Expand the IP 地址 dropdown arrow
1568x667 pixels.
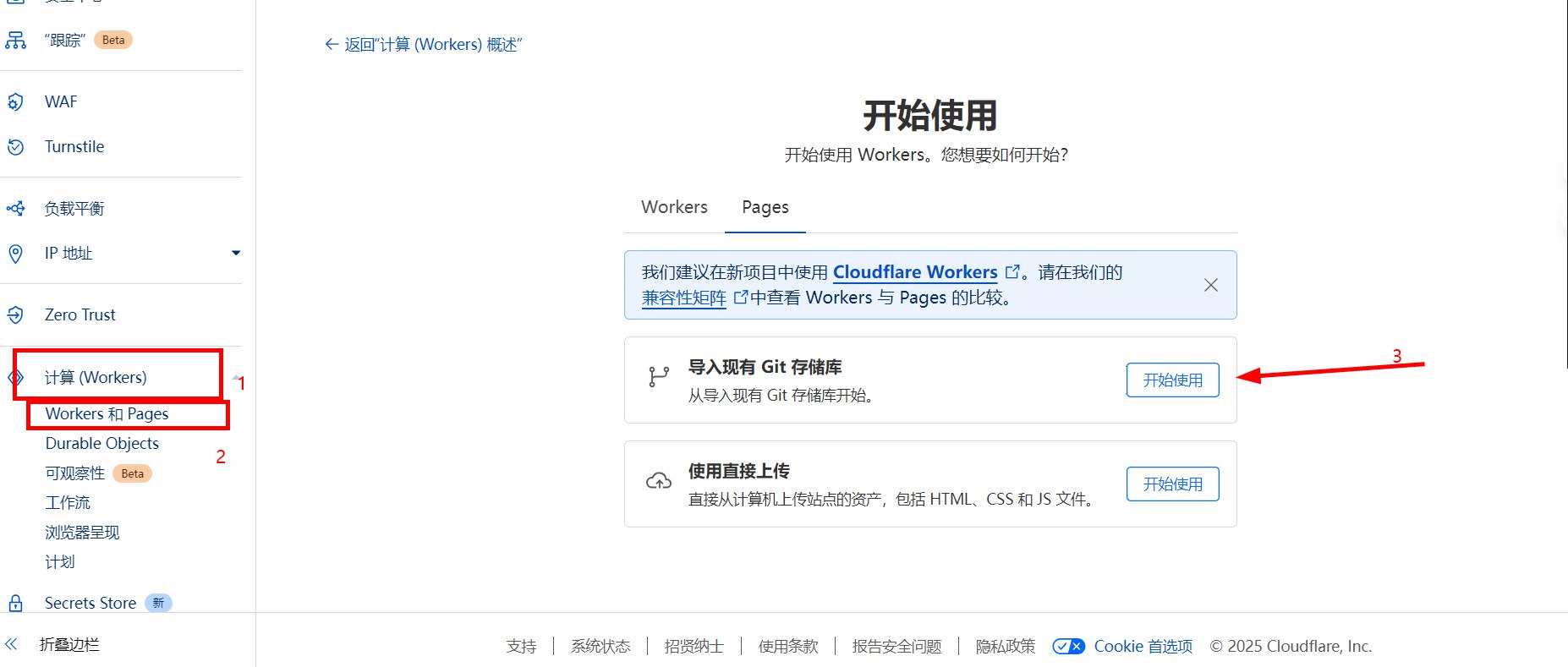(x=236, y=253)
